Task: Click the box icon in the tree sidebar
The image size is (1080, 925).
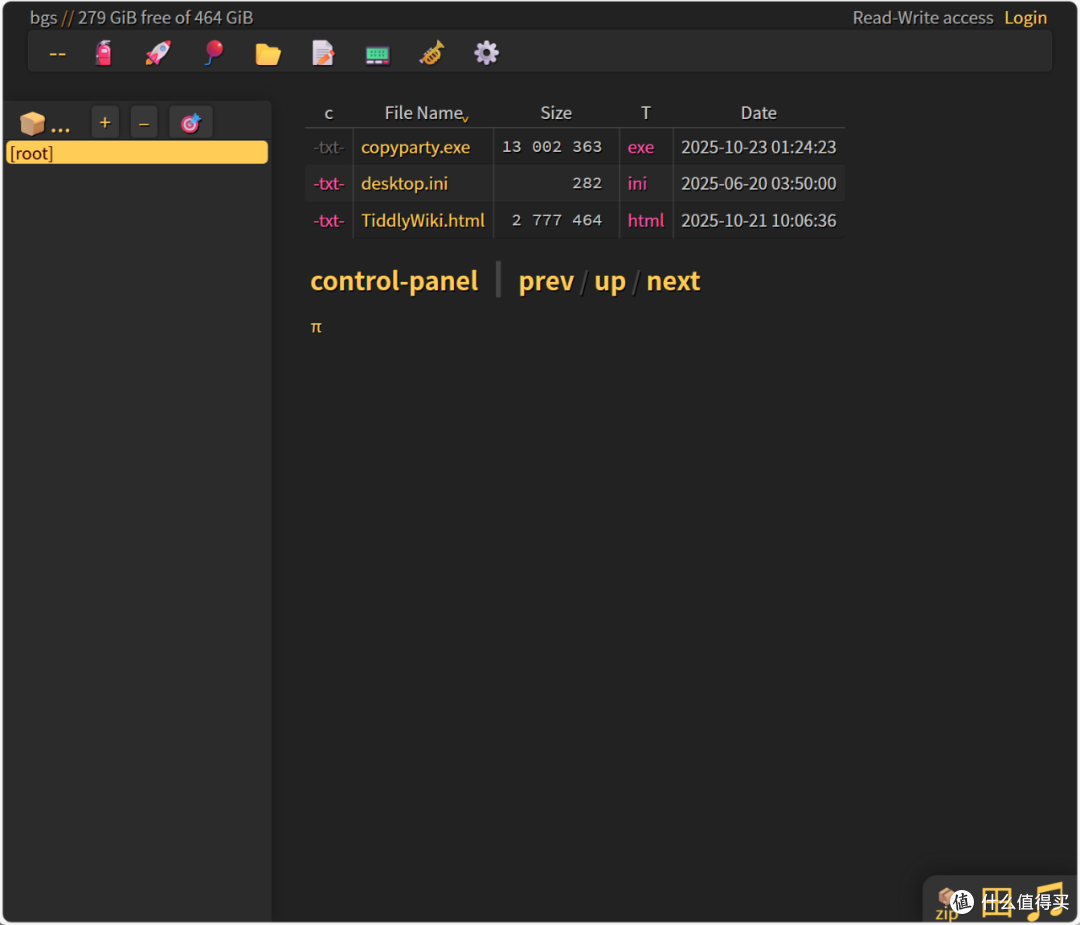Action: 32,123
